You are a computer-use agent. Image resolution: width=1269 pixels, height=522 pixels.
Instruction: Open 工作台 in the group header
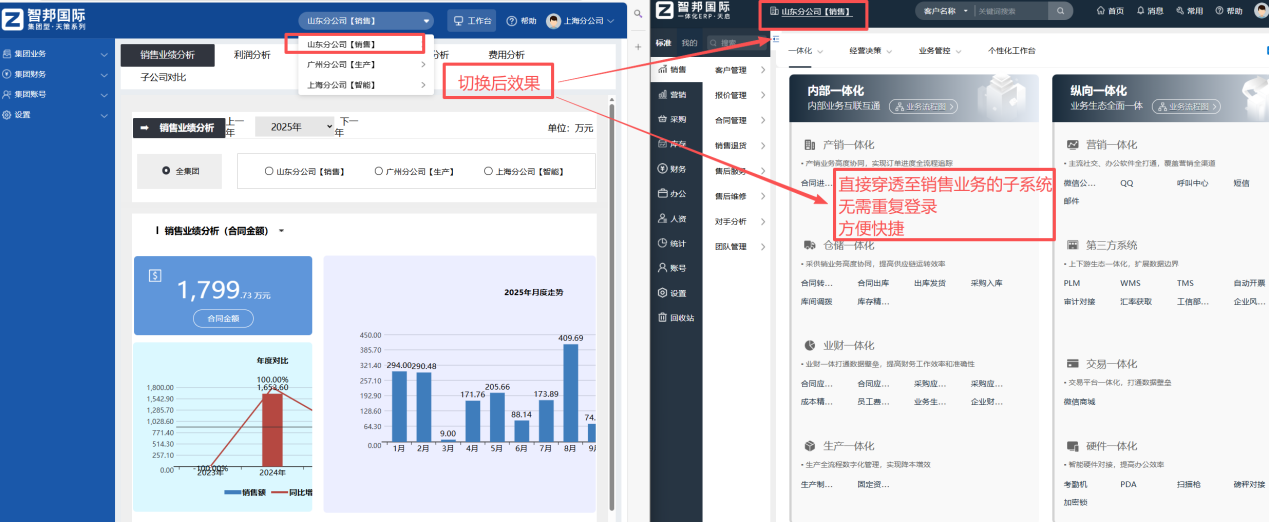click(470, 20)
